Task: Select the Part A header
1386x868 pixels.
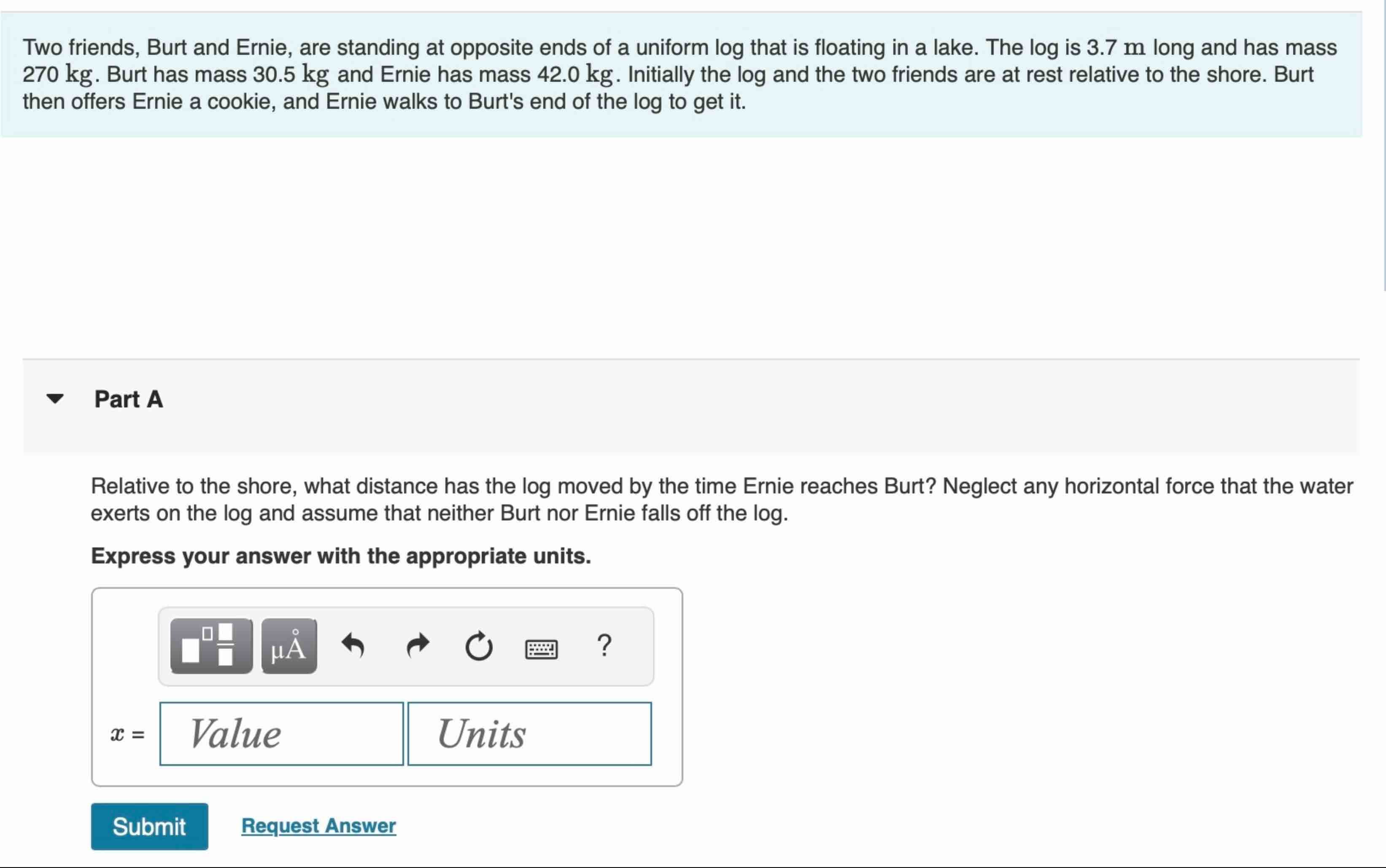Action: 129,399
